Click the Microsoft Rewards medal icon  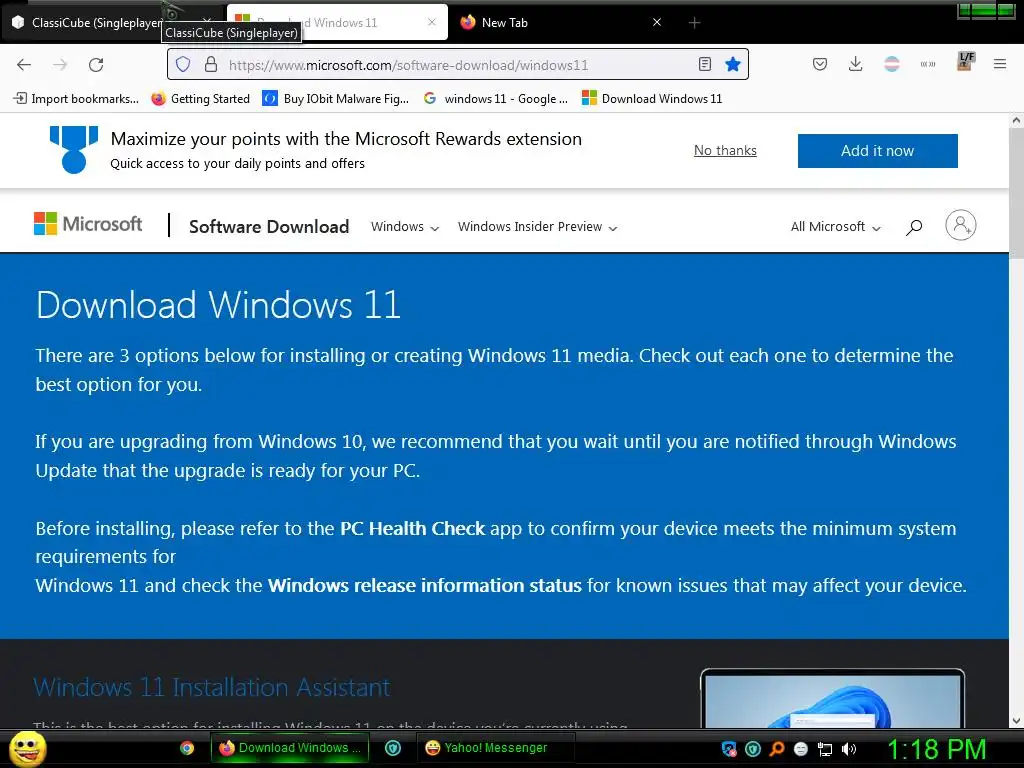tap(74, 150)
